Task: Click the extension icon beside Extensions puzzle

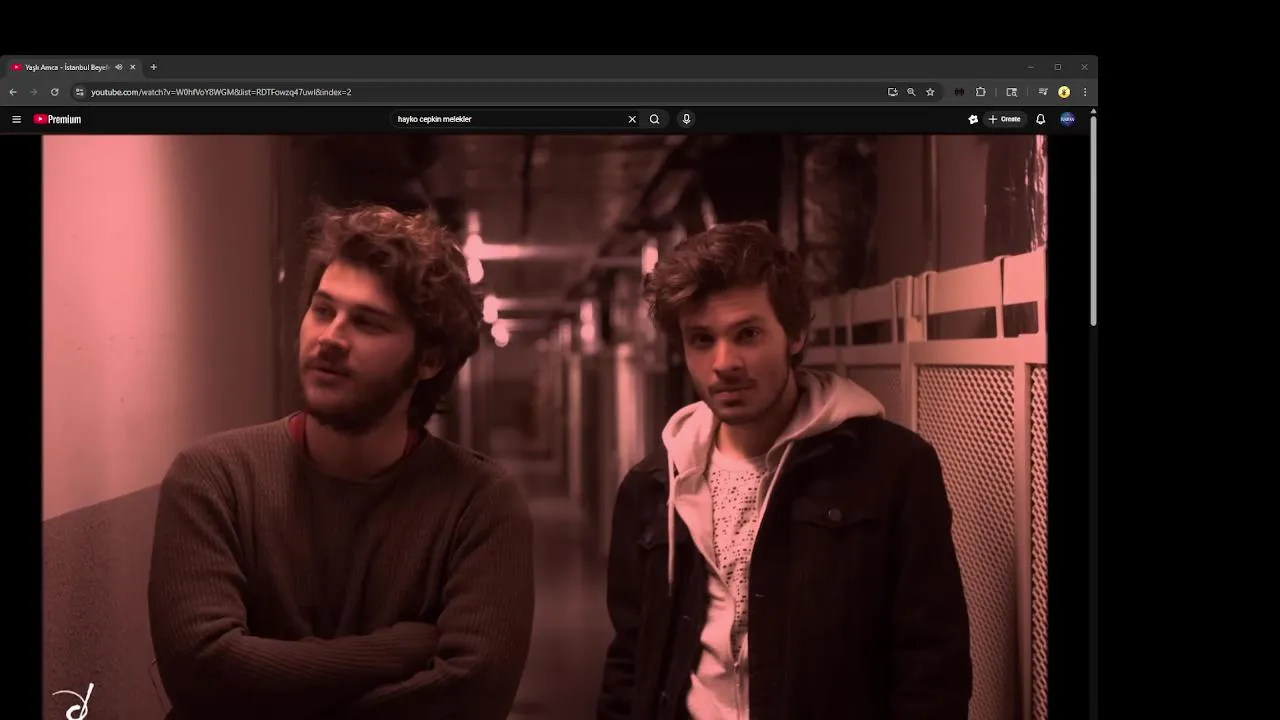Action: coord(959,92)
